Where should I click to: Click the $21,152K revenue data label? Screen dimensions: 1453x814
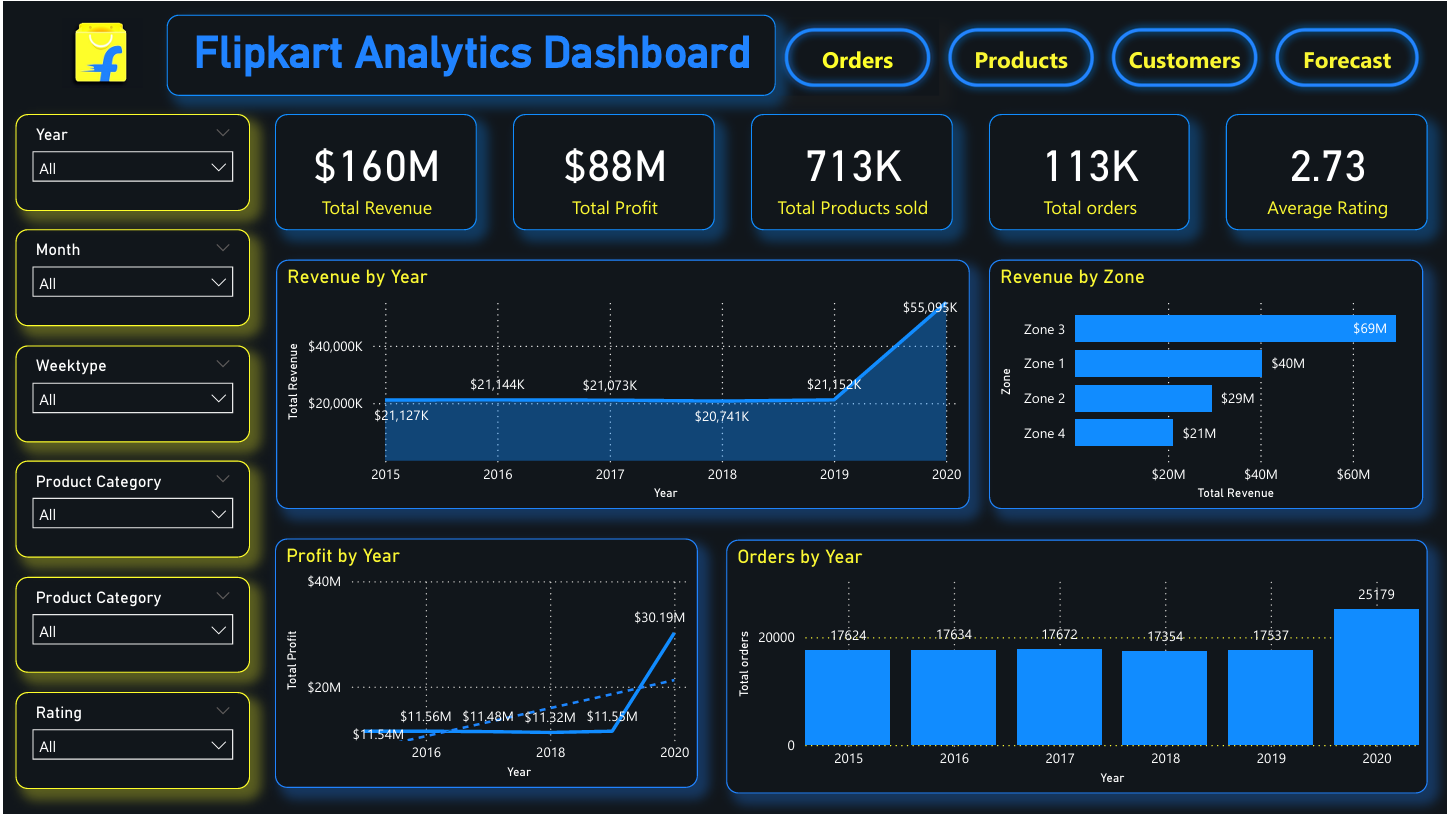click(x=834, y=384)
